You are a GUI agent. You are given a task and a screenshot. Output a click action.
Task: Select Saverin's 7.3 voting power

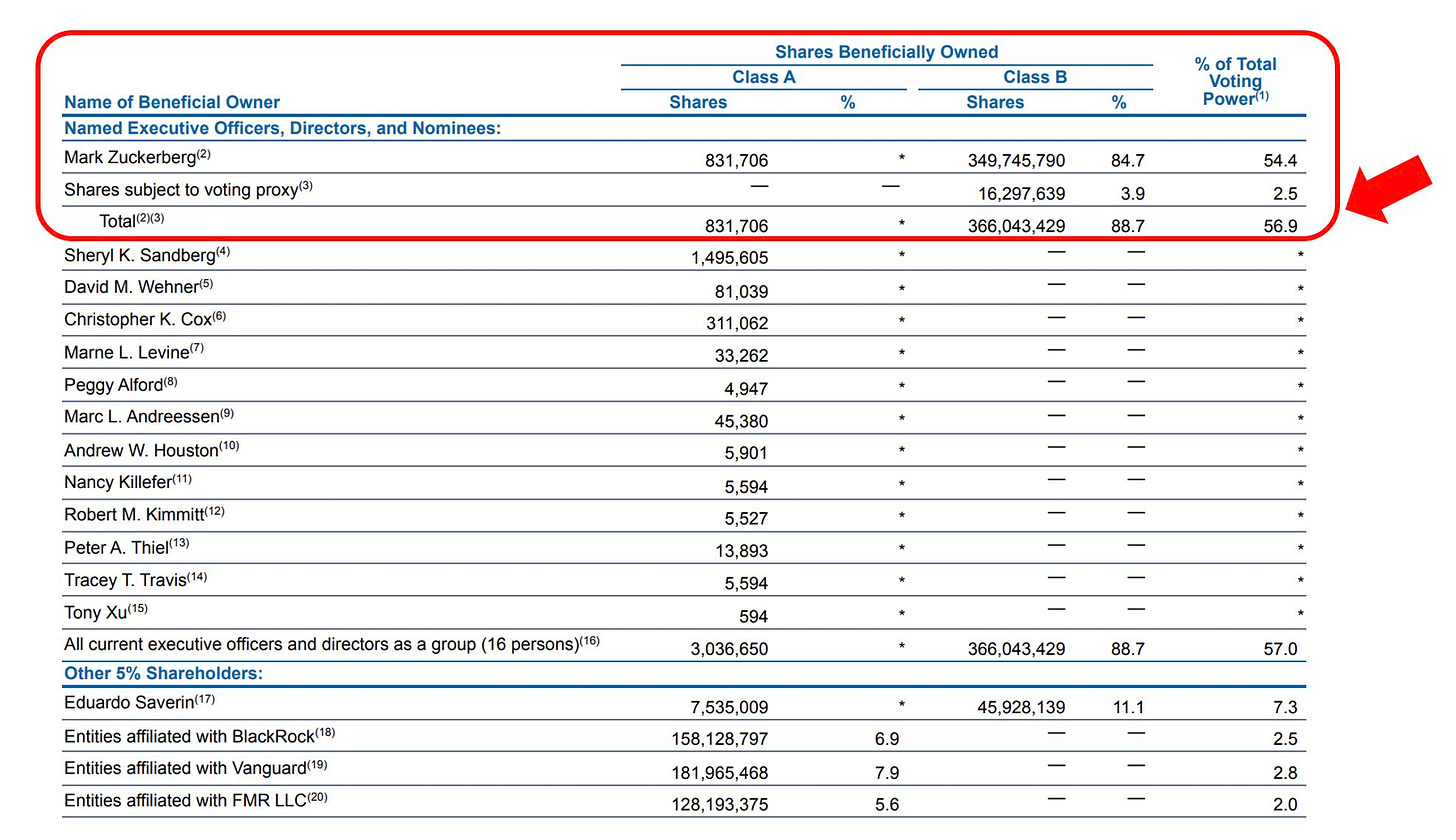(1285, 708)
